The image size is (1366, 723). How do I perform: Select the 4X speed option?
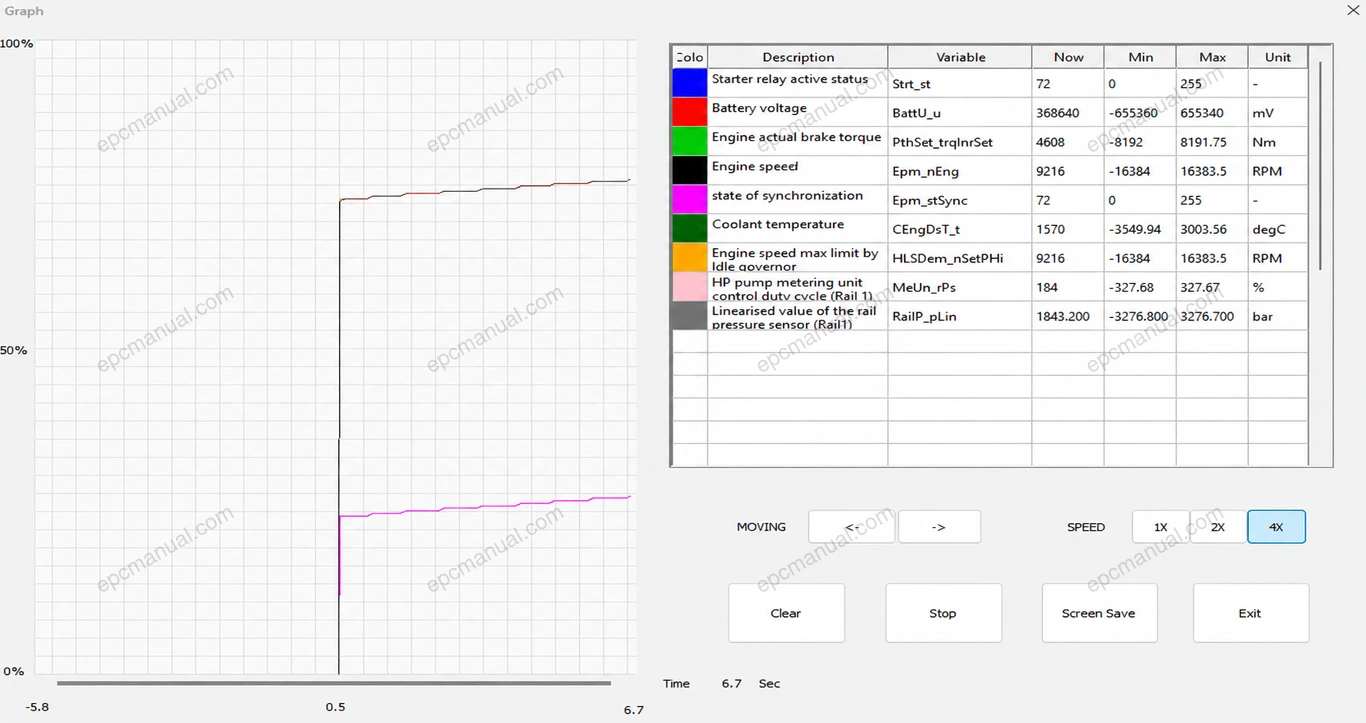pyautogui.click(x=1276, y=527)
